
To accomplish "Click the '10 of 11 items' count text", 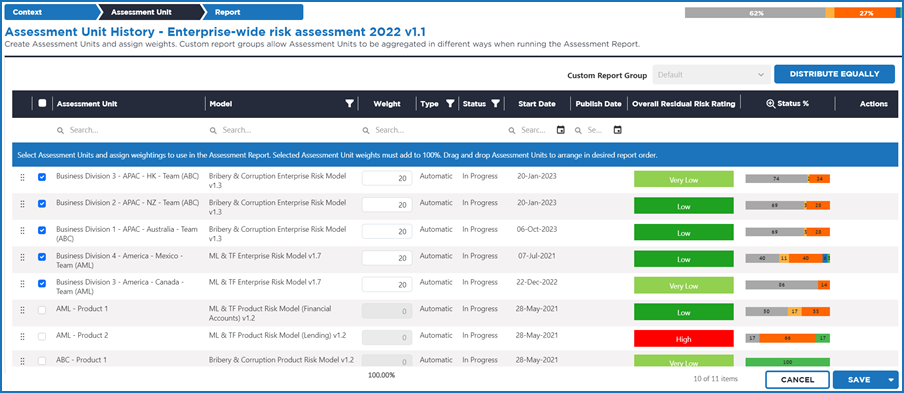I will click(x=715, y=379).
